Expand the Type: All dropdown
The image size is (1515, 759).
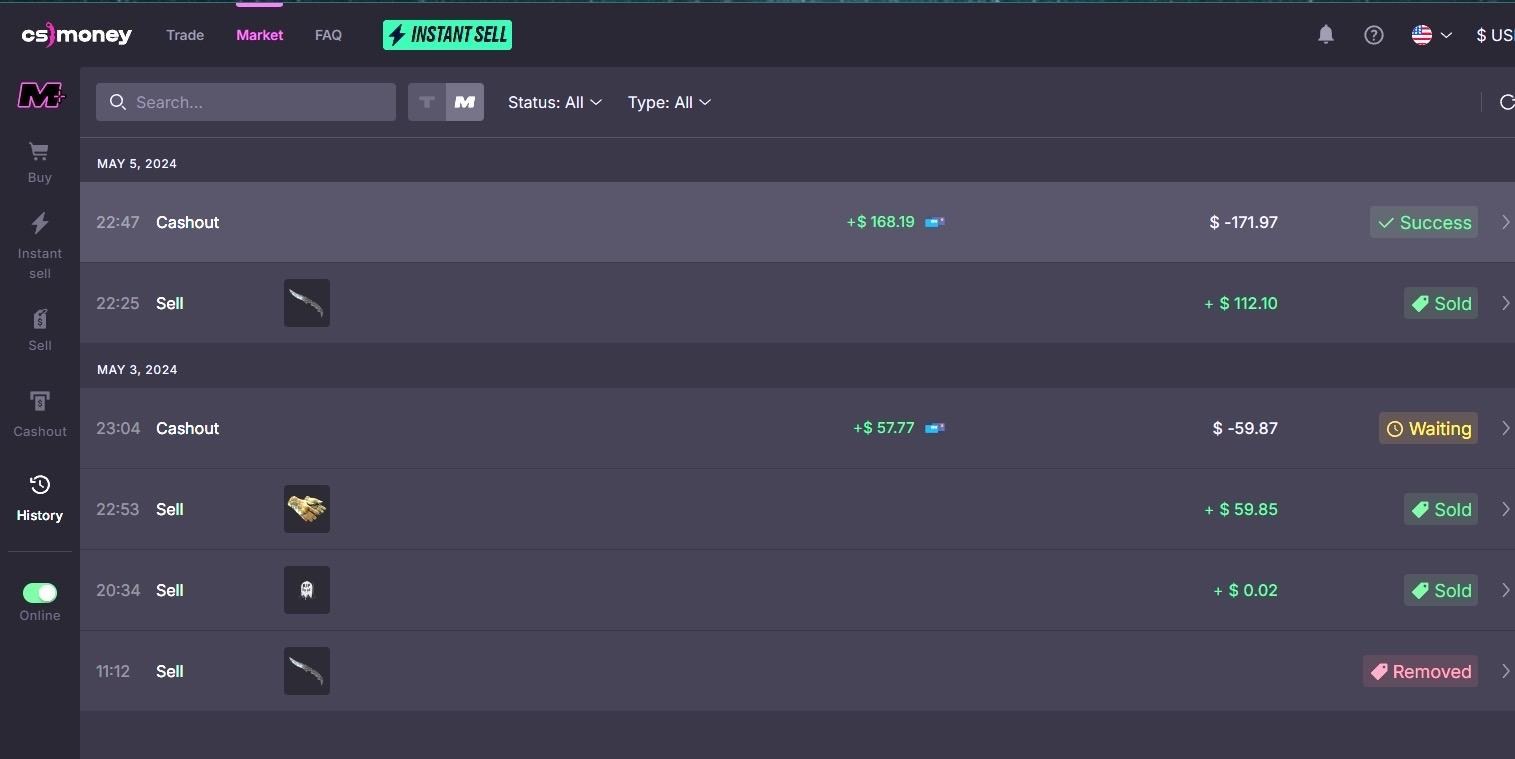pos(669,102)
